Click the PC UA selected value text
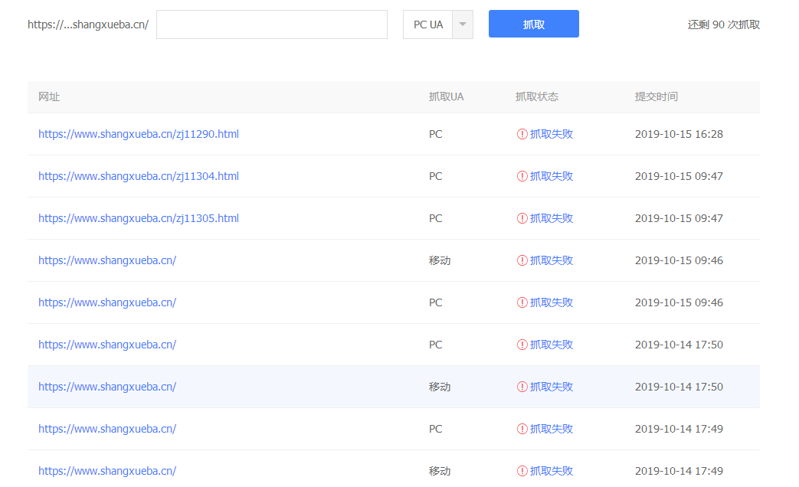 (428, 24)
